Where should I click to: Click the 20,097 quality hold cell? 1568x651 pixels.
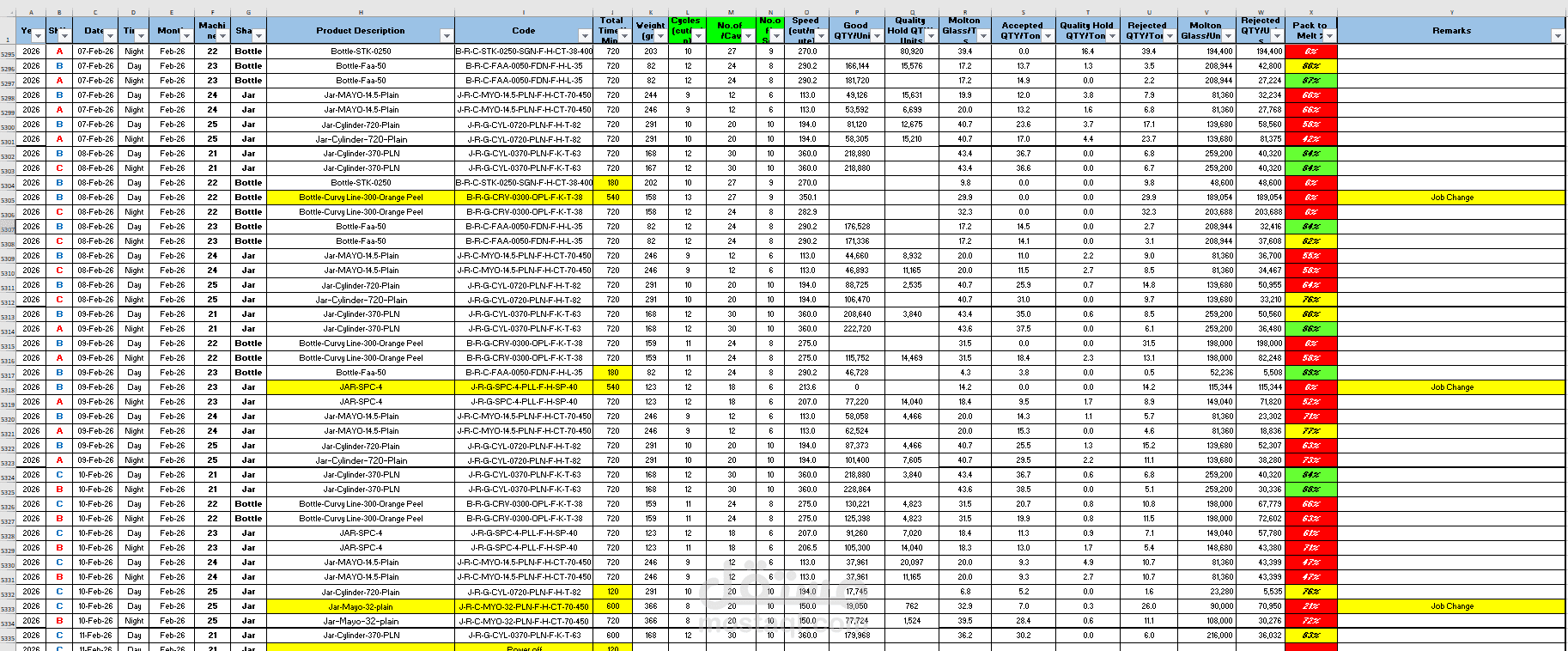[x=911, y=563]
